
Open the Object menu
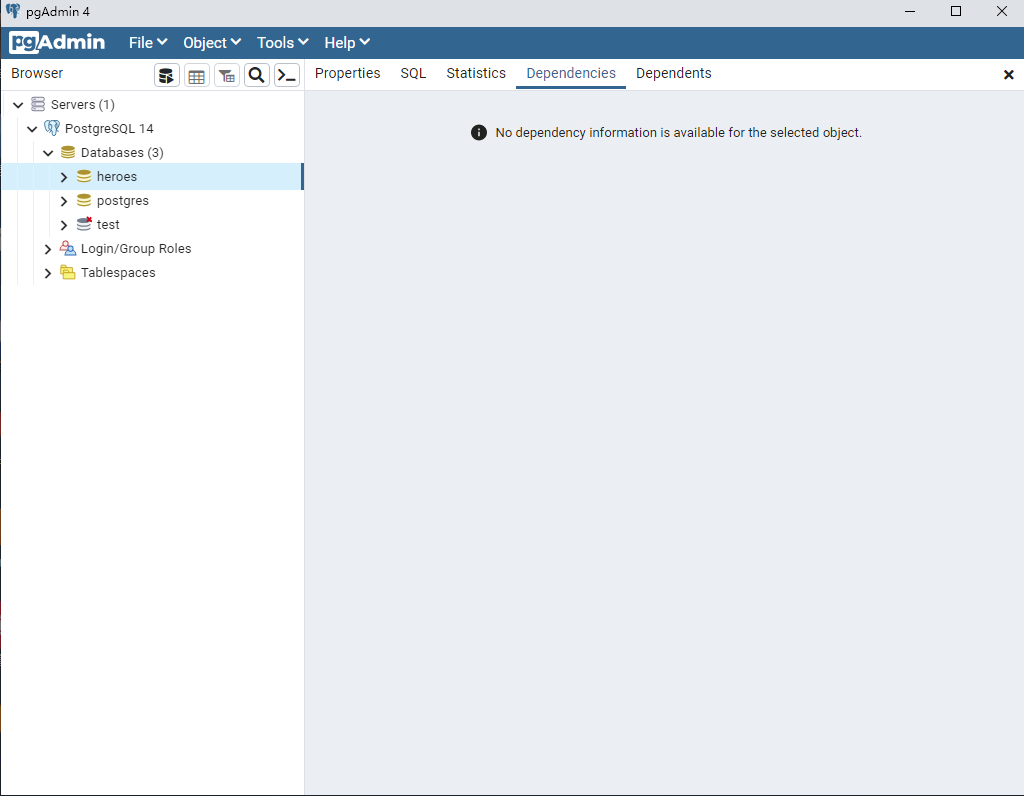tap(211, 42)
